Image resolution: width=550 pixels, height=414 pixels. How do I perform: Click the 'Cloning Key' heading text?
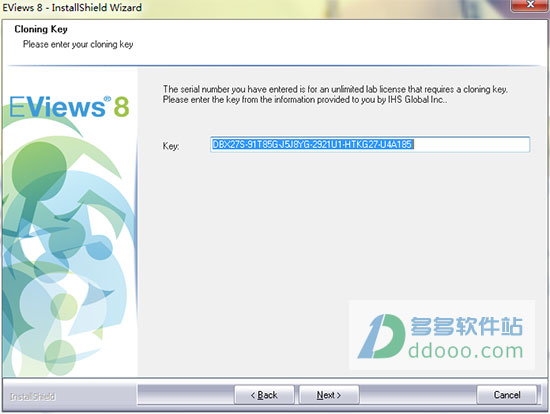click(41, 29)
